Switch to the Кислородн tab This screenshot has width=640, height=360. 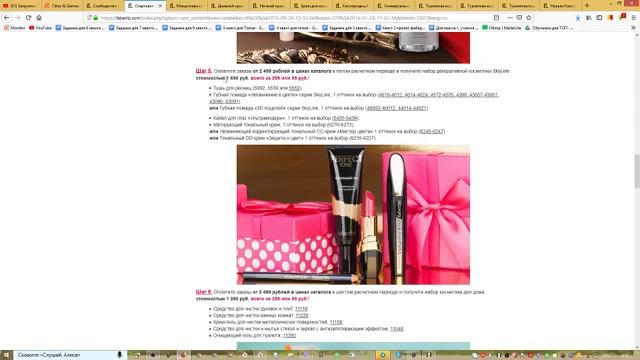click(x=353, y=6)
